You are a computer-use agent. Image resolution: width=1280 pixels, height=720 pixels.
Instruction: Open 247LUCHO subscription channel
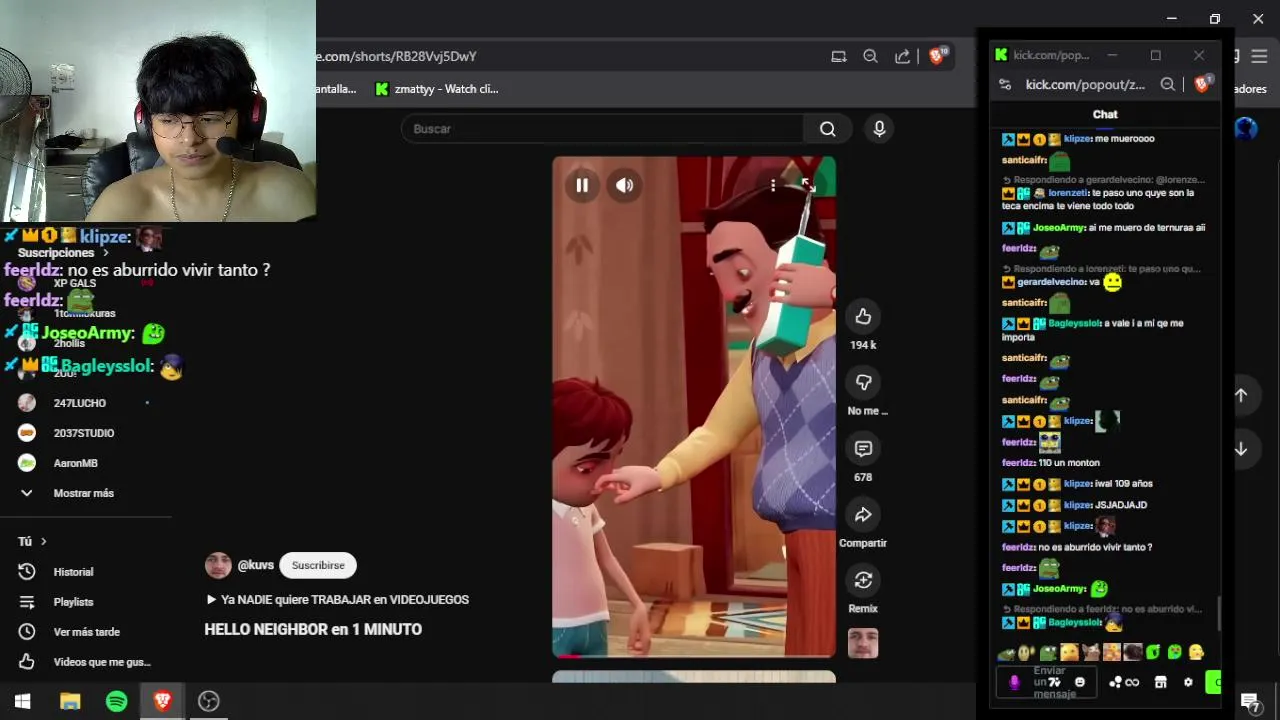click(x=80, y=403)
